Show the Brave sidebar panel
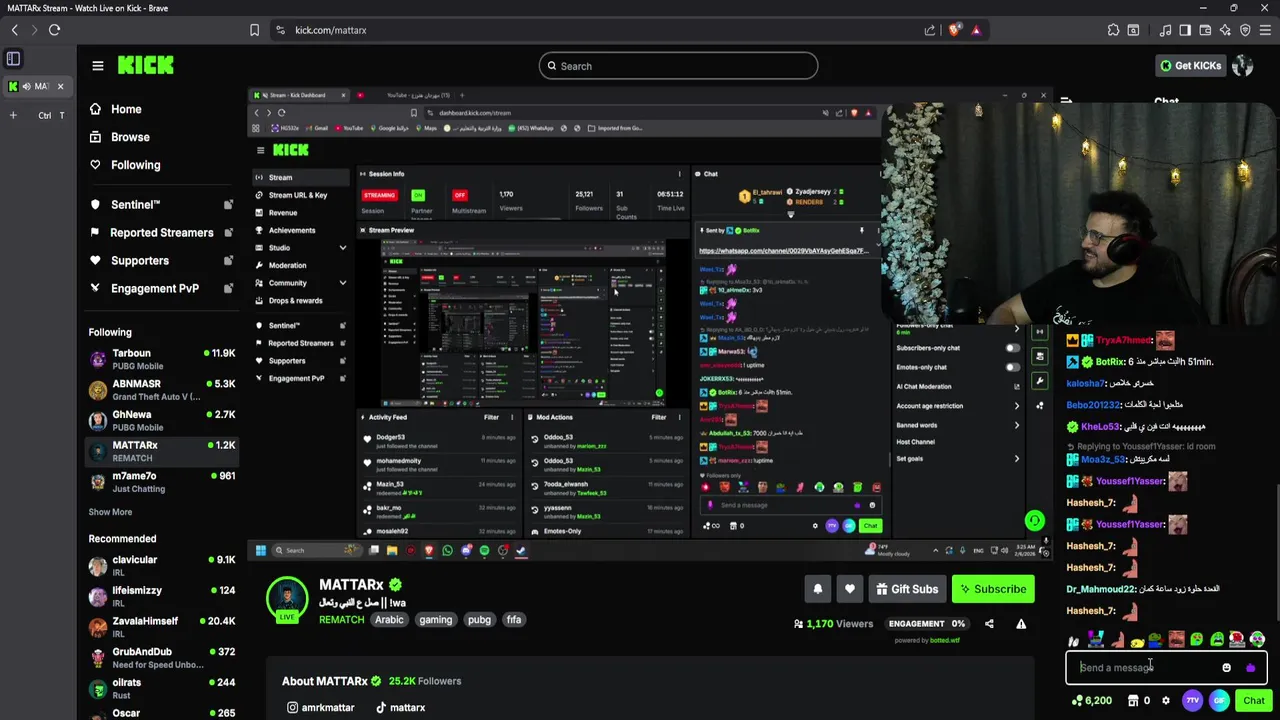 click(x=1185, y=30)
